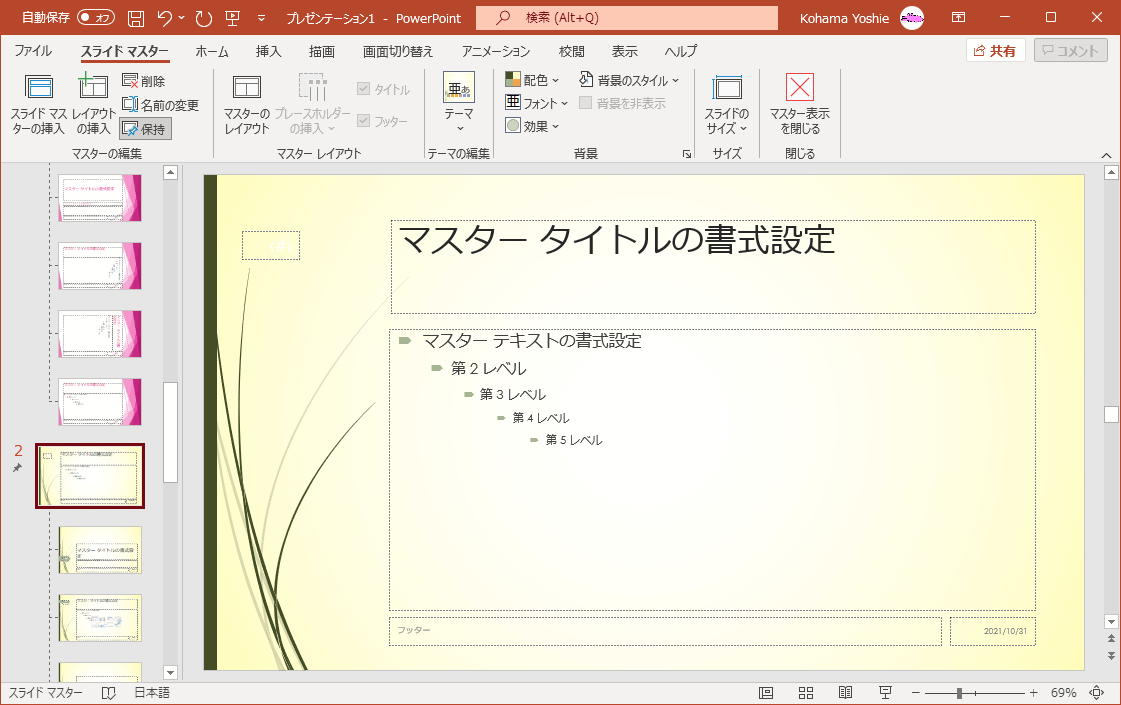Viewport: 1121px width, 705px height.
Task: Click 日本語 language in status bar
Action: 152,693
